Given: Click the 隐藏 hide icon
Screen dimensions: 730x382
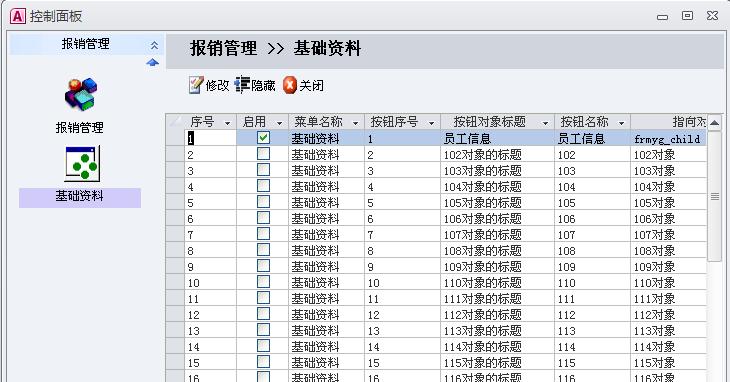Looking at the screenshot, I should (242, 85).
